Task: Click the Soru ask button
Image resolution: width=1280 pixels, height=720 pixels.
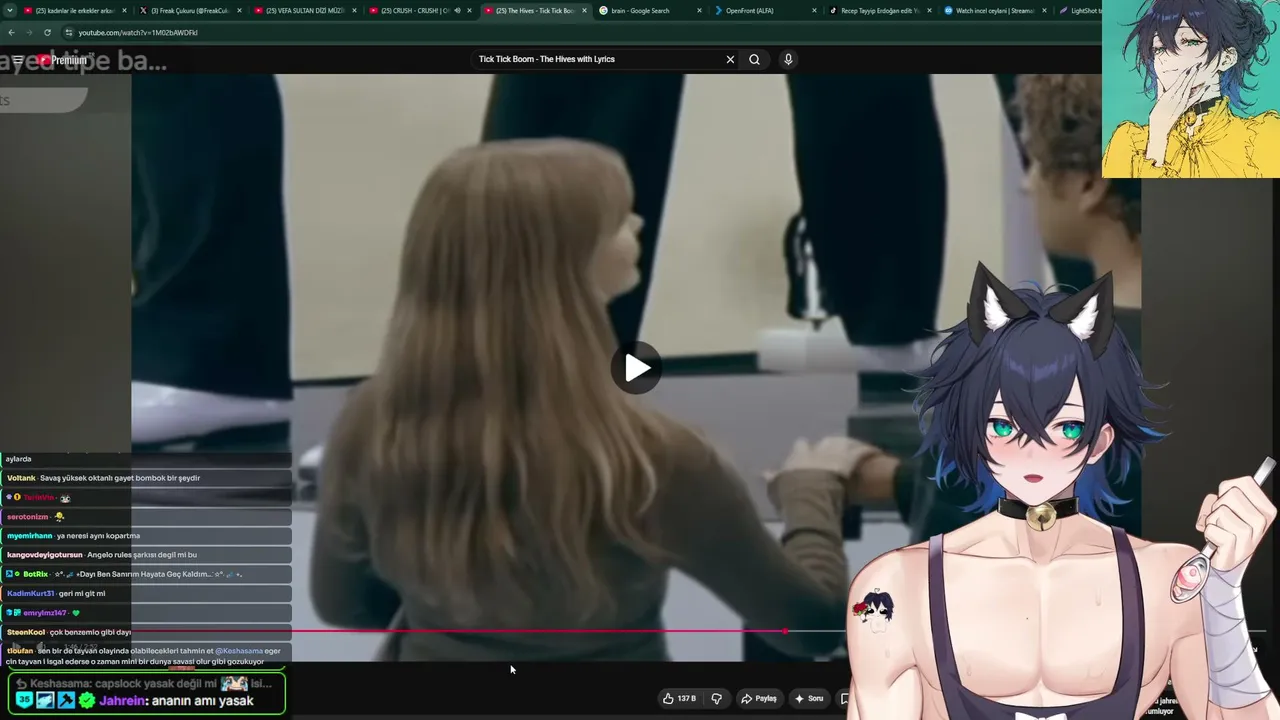Action: click(x=808, y=698)
